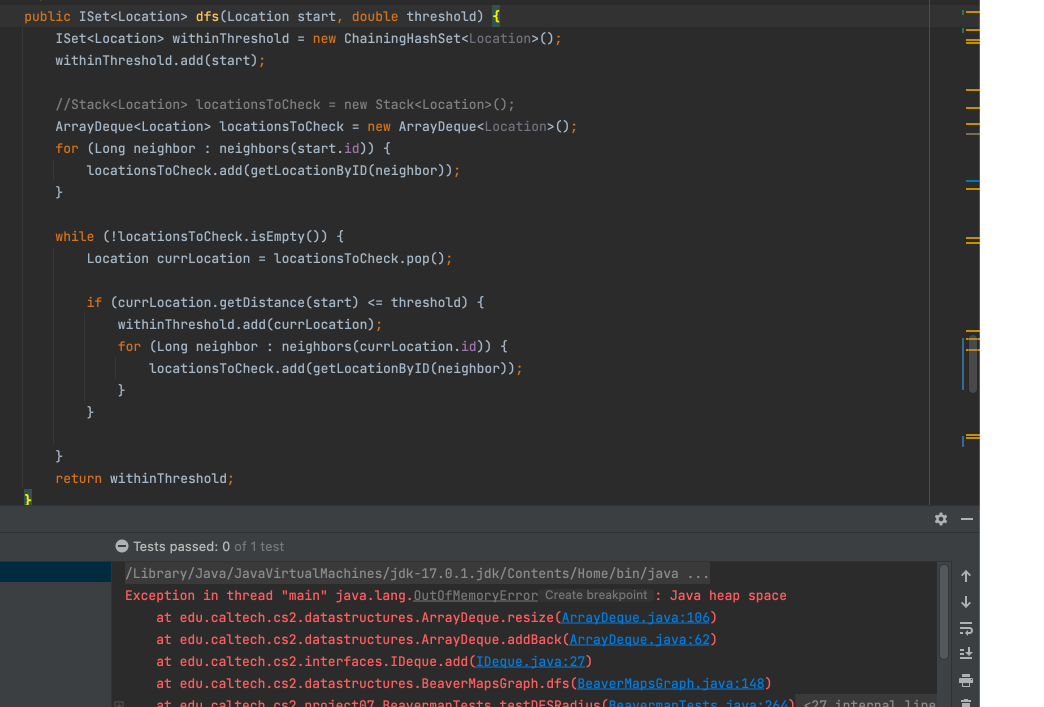Image resolution: width=1044 pixels, height=707 pixels.
Task: Click Create breakpoint for OutOfMemoryError
Action: 596,595
